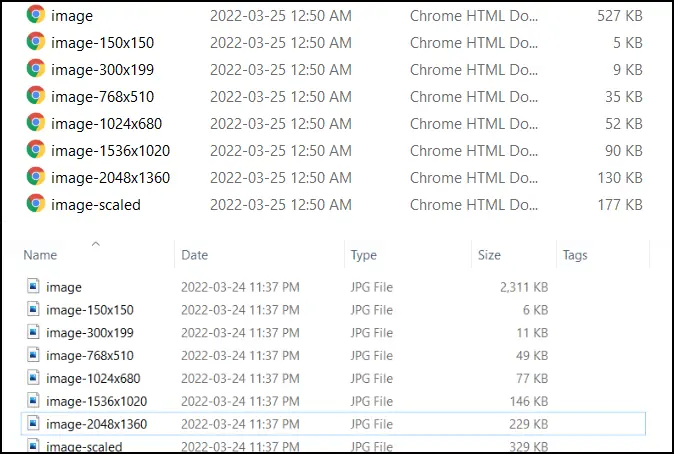Screen dimensions: 674x454
Task: Collapse sort arrow above the Name column
Action: (x=95, y=244)
